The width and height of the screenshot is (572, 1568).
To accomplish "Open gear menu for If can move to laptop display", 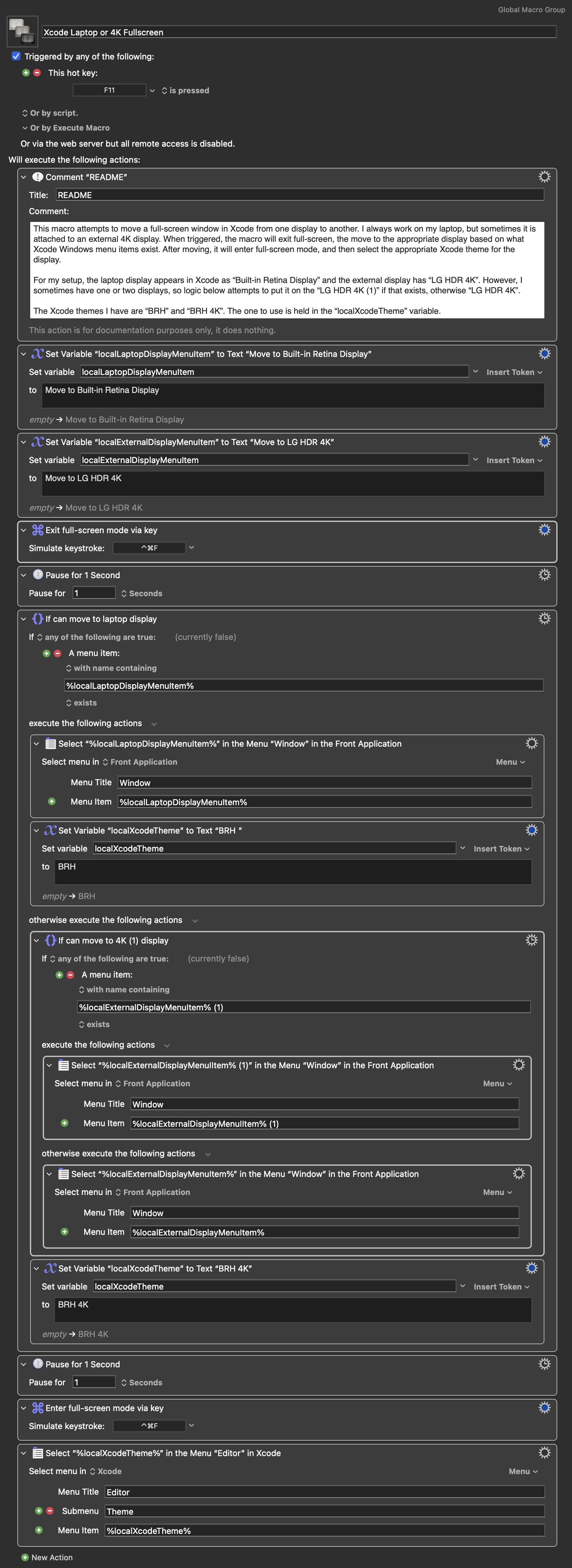I will tap(545, 618).
